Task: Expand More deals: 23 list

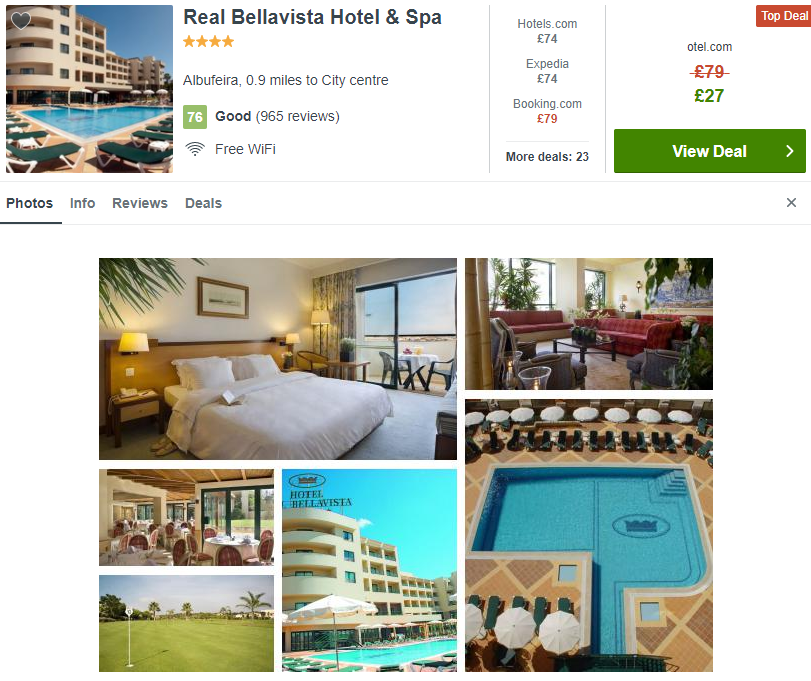Action: [547, 157]
